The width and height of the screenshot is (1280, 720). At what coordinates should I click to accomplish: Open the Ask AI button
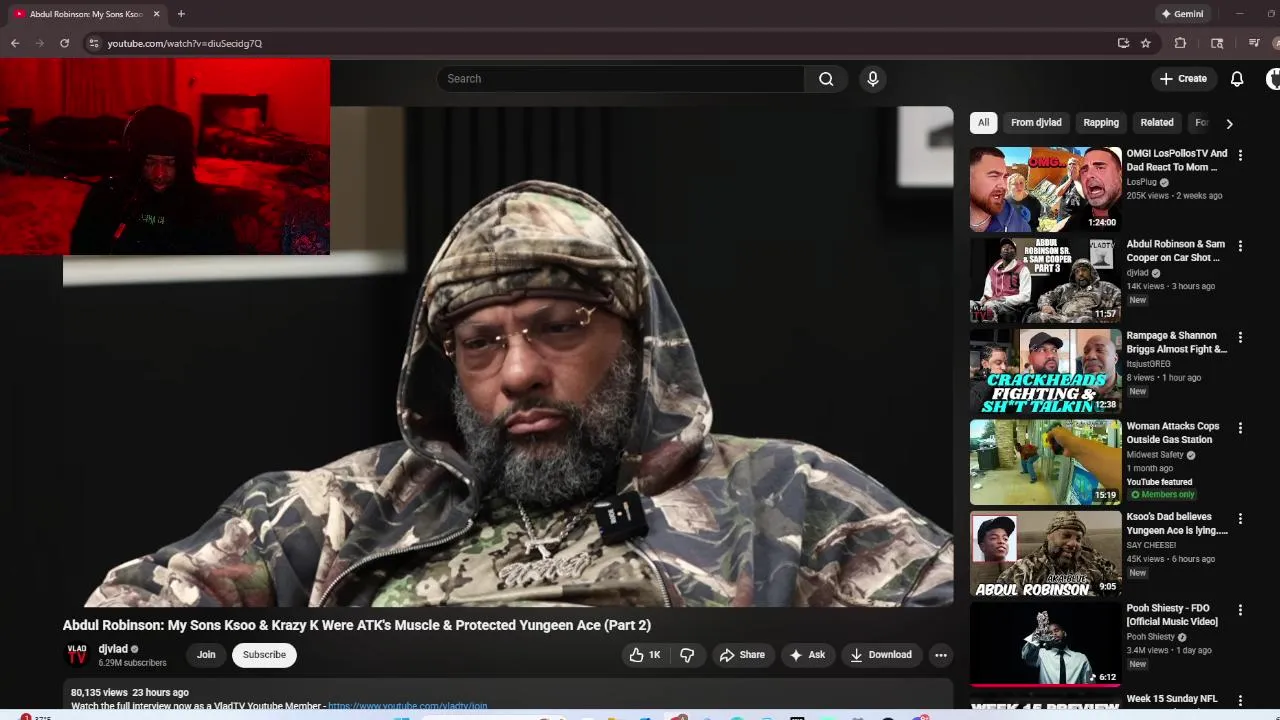(807, 655)
